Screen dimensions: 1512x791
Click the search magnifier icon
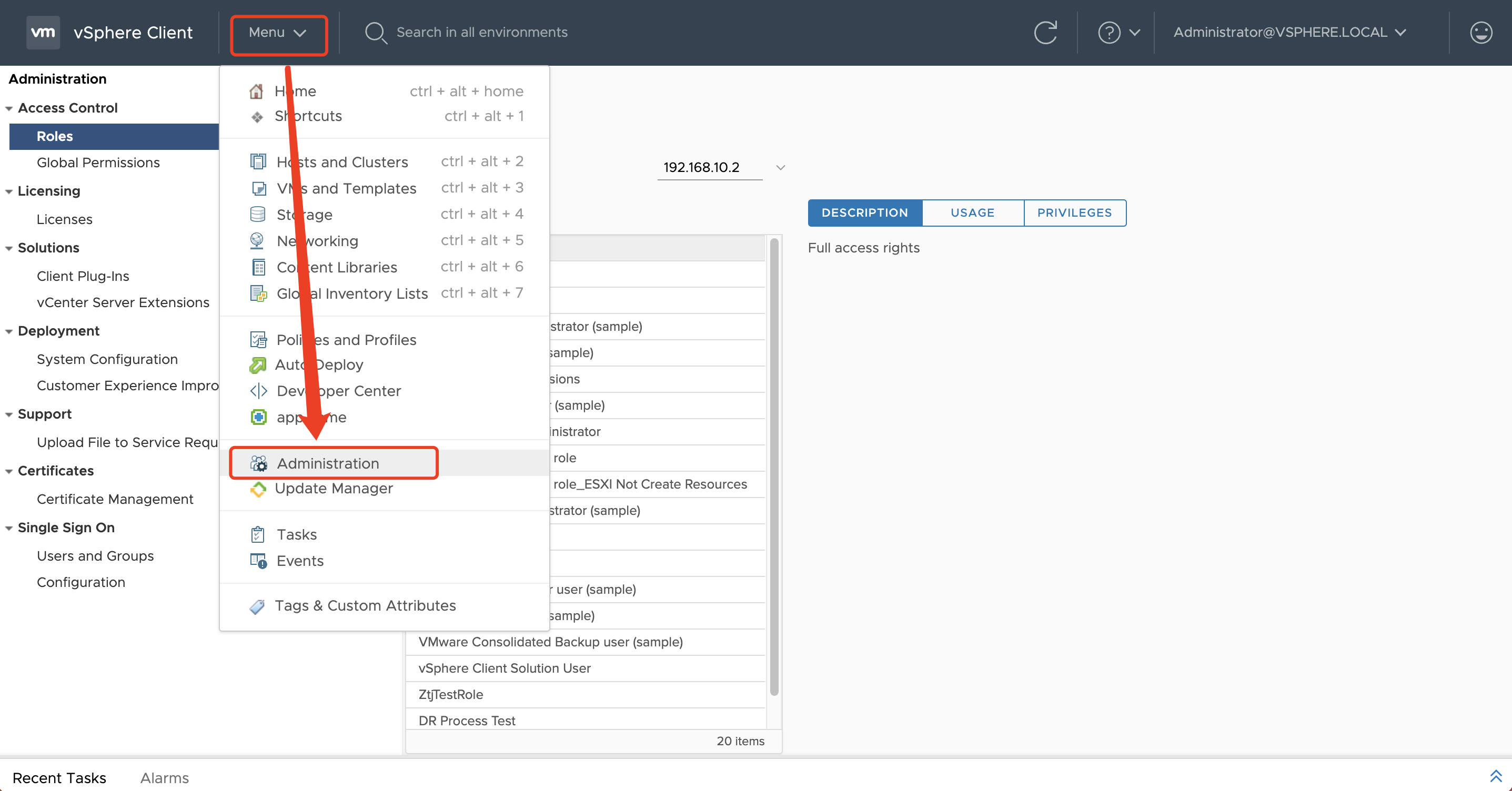click(x=376, y=32)
